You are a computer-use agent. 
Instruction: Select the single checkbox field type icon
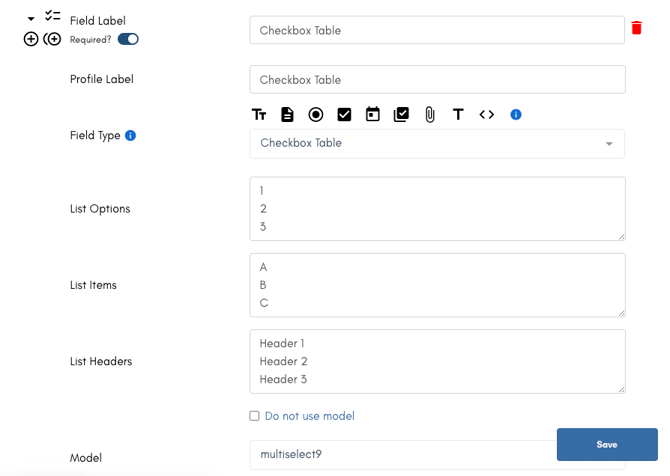(344, 115)
